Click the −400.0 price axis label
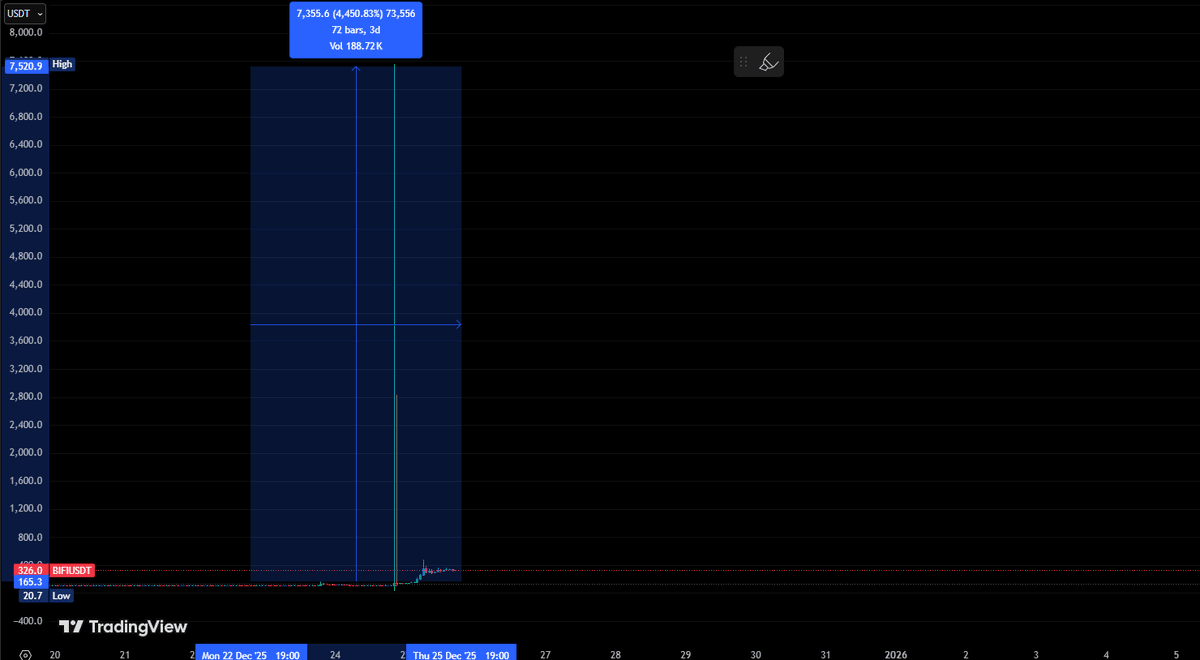Screen dimensions: 1200x660 (x=26, y=620)
